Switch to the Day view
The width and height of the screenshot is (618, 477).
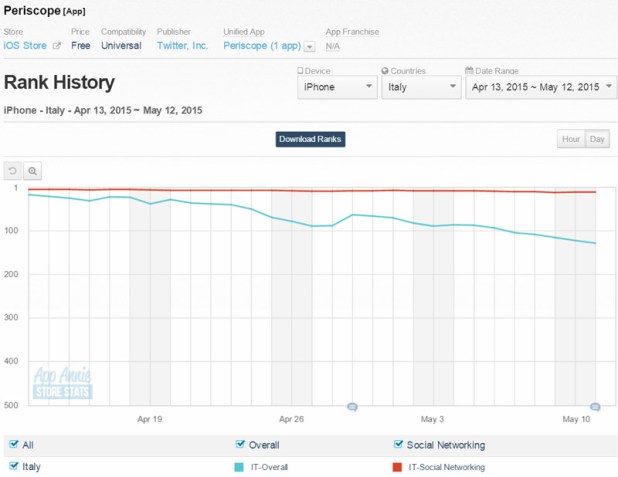(x=597, y=139)
